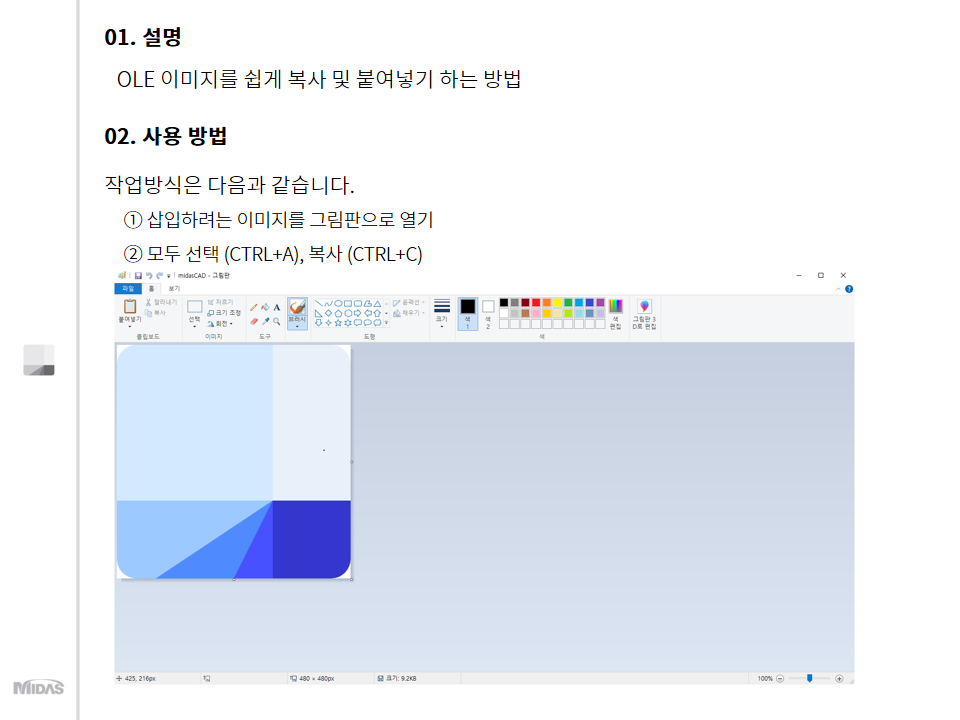The height and width of the screenshot is (720, 960).
Task: Collapse the ribbon with the caret arrow
Action: 838,289
